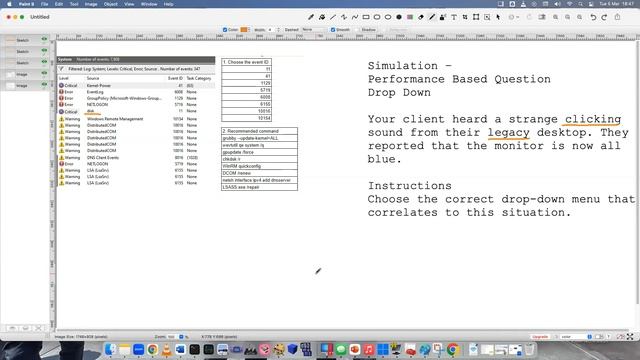Screen dimensions: 640x360
Task: Open Finder from the Dock
Action: click(x=110, y=349)
